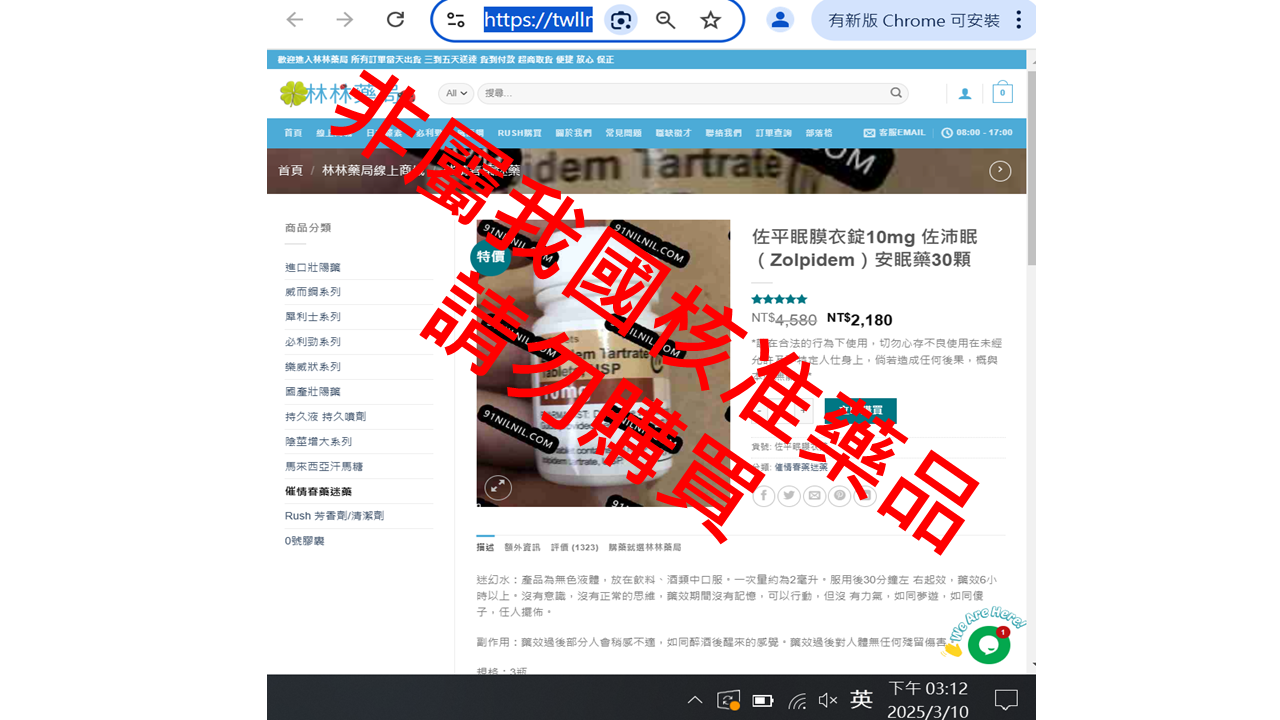Open the 威而鋼系列 category
This screenshot has height=720, width=1280.
pyautogui.click(x=313, y=292)
